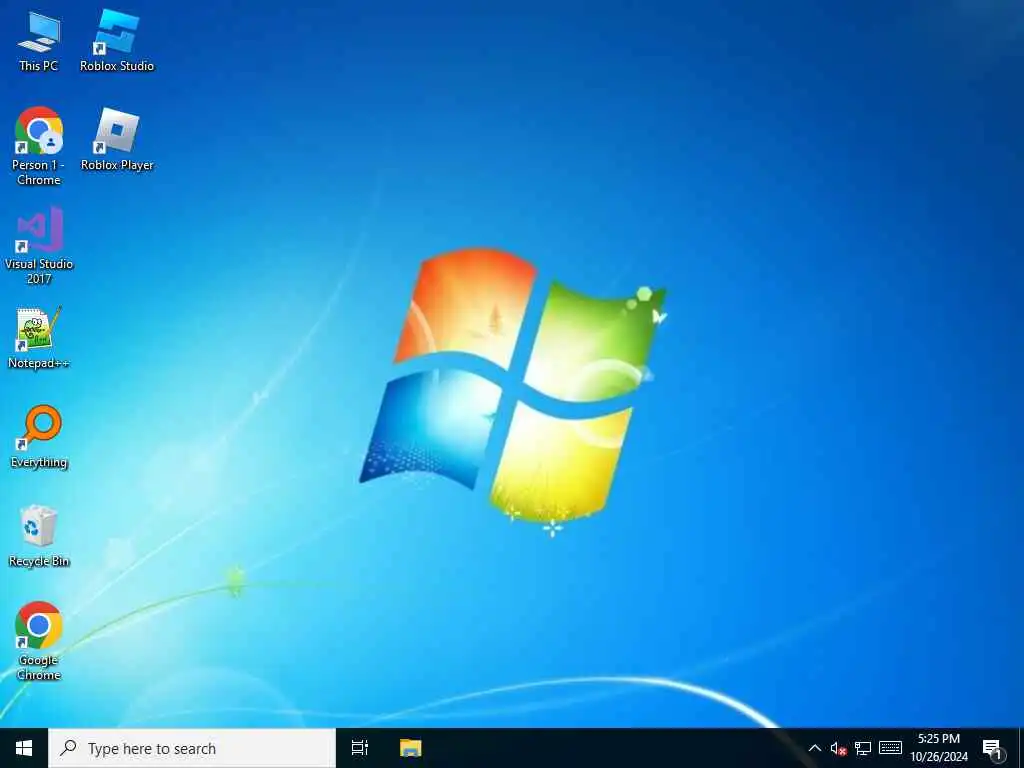Image resolution: width=1024 pixels, height=768 pixels.
Task: Select the Recycle Bin icon
Action: 39,536
